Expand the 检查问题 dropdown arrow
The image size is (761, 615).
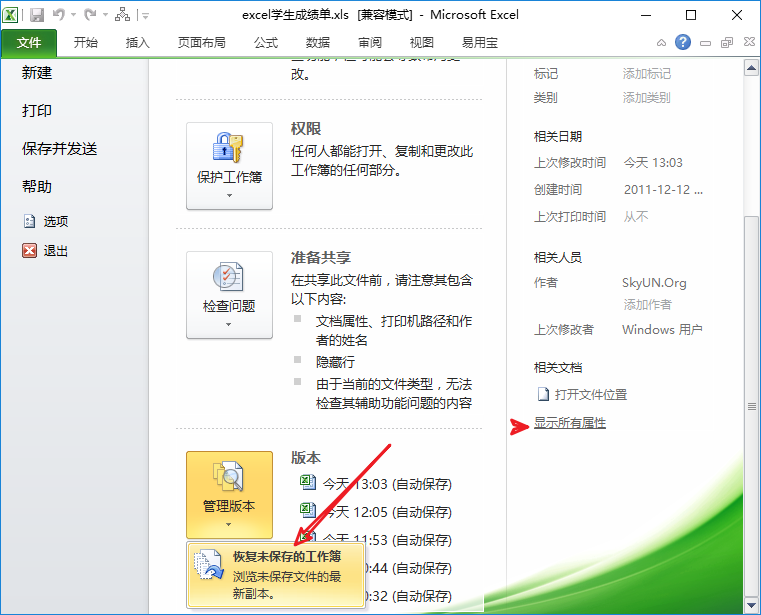(x=229, y=324)
